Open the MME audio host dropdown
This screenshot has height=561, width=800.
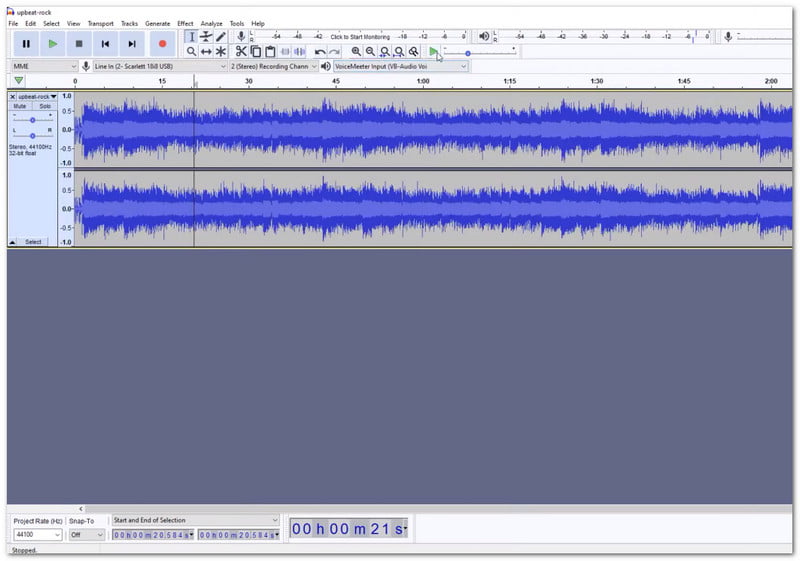click(x=44, y=66)
